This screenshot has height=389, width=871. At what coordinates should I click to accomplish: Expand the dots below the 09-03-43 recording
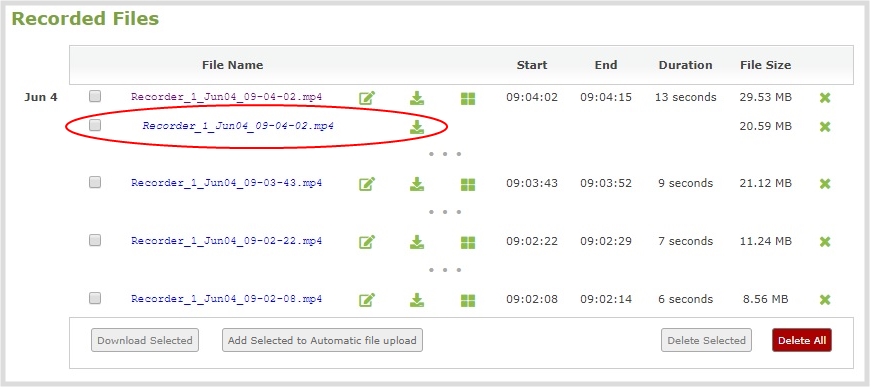445,212
